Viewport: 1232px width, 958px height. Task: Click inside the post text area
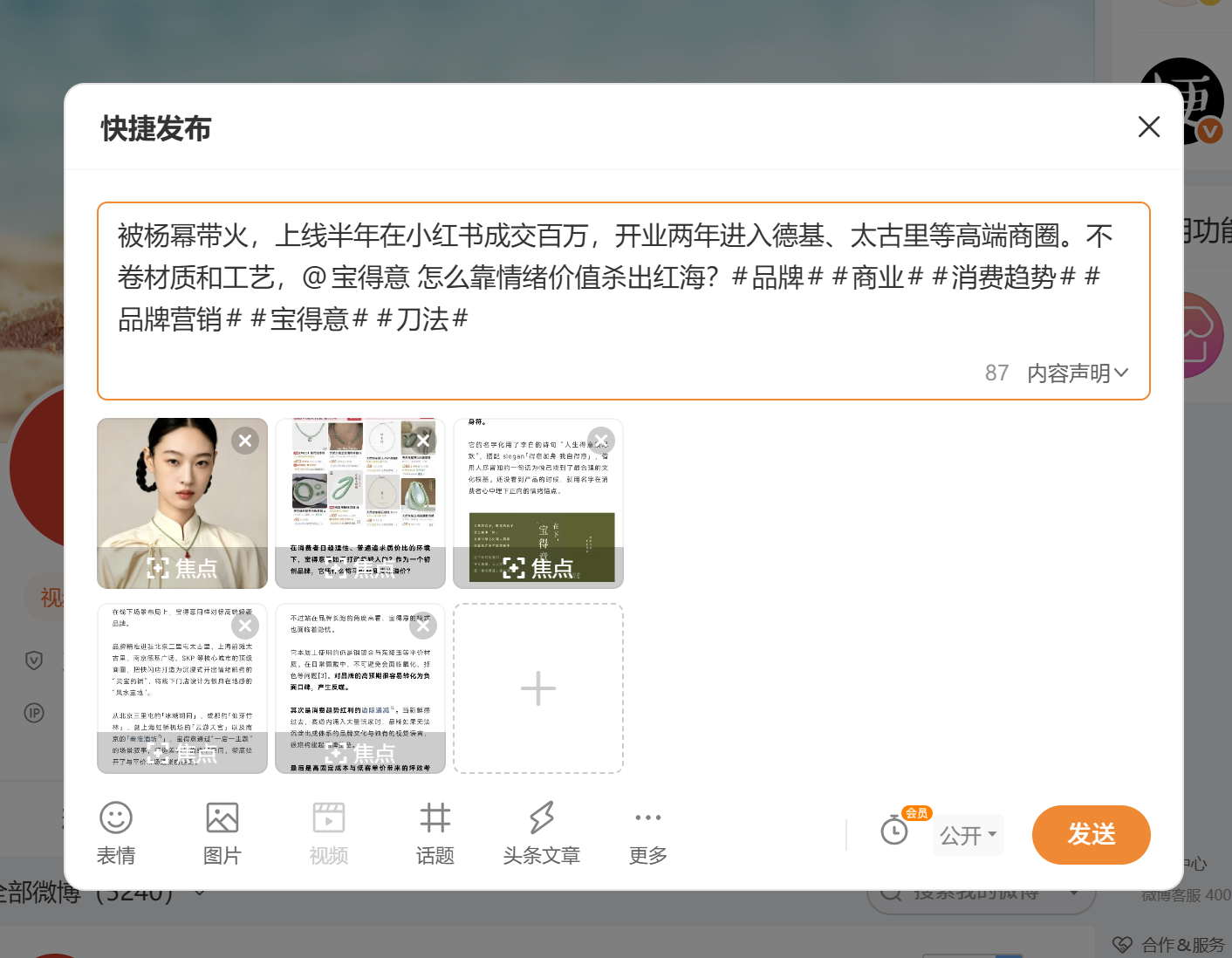[x=624, y=301]
